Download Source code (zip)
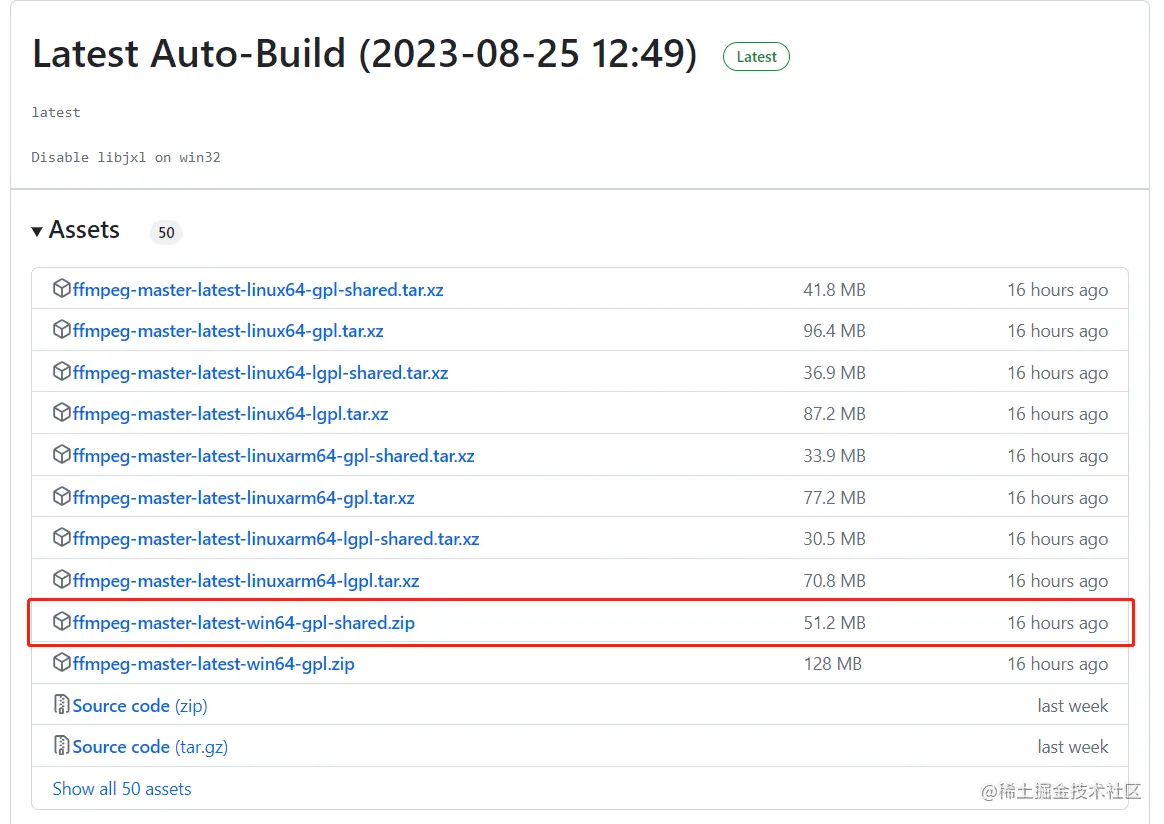 [140, 706]
